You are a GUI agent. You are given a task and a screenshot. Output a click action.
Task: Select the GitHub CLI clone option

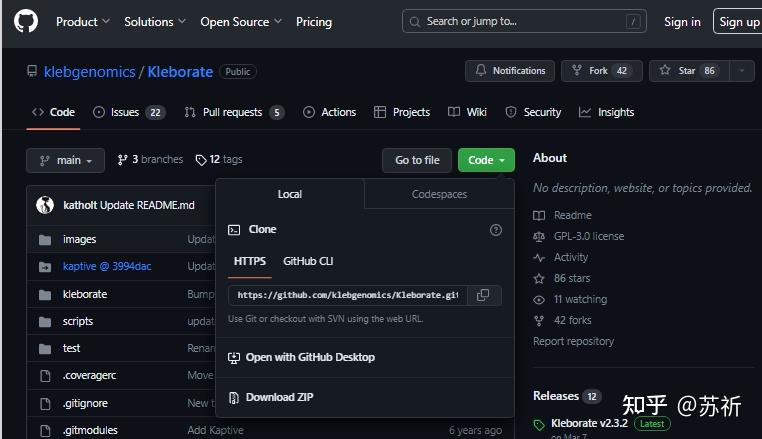tap(308, 261)
